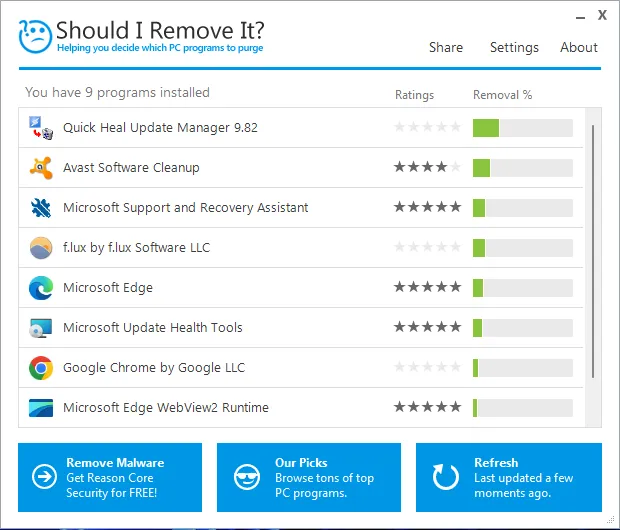Screen dimensions: 620x530
Task: Select the Google Chrome by Google LLC row
Action: pos(301,368)
